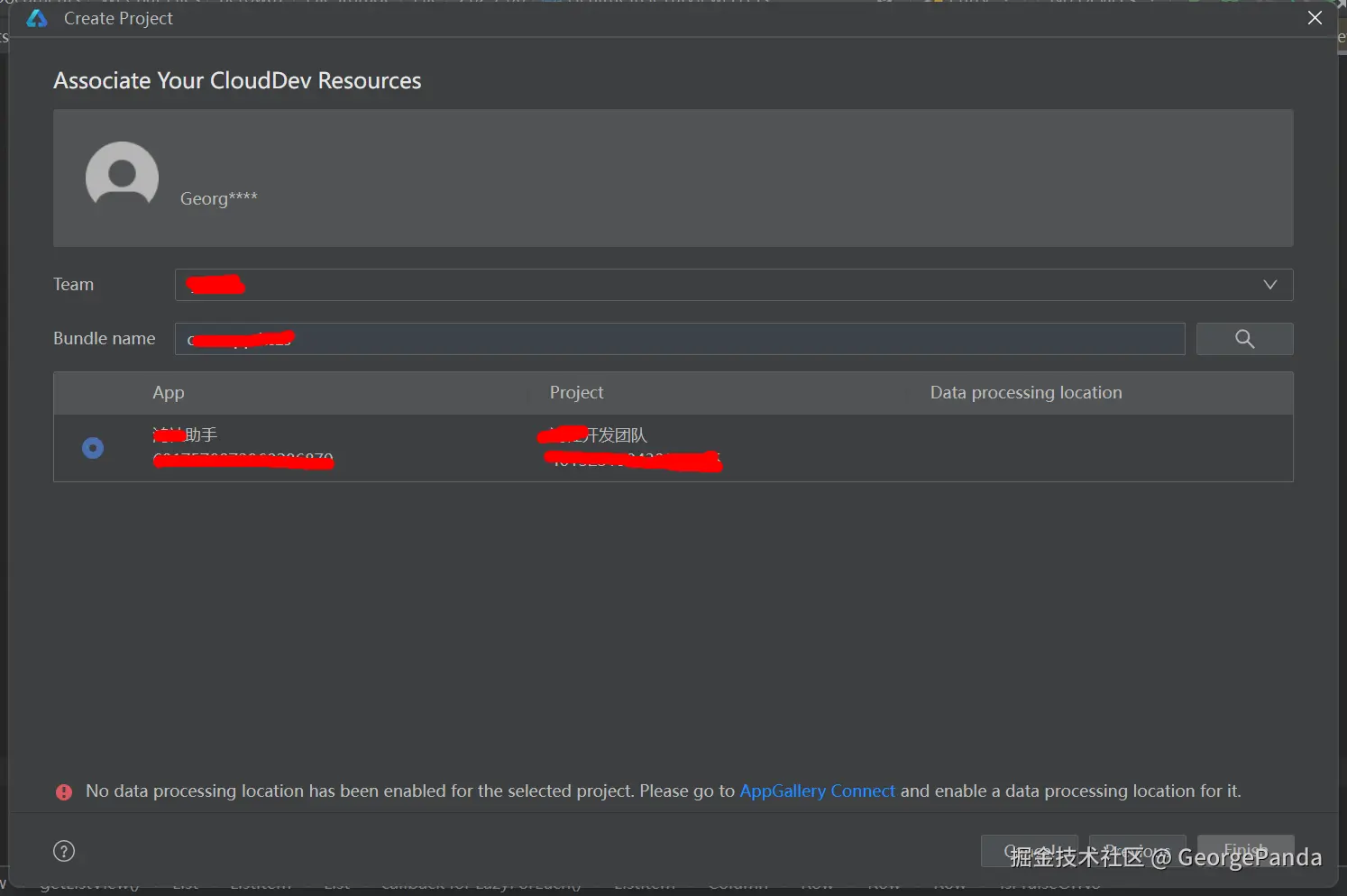Click the DevEco logo in title bar
The height and width of the screenshot is (896, 1347).
click(37, 18)
